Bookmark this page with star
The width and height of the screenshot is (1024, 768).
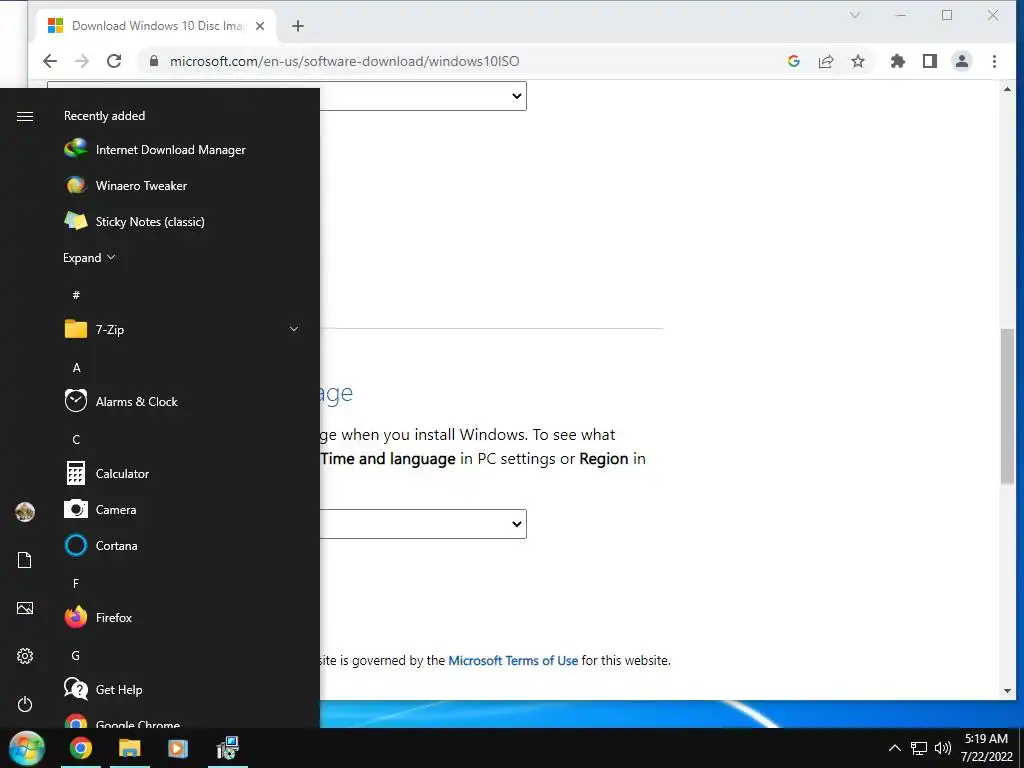pyautogui.click(x=857, y=61)
